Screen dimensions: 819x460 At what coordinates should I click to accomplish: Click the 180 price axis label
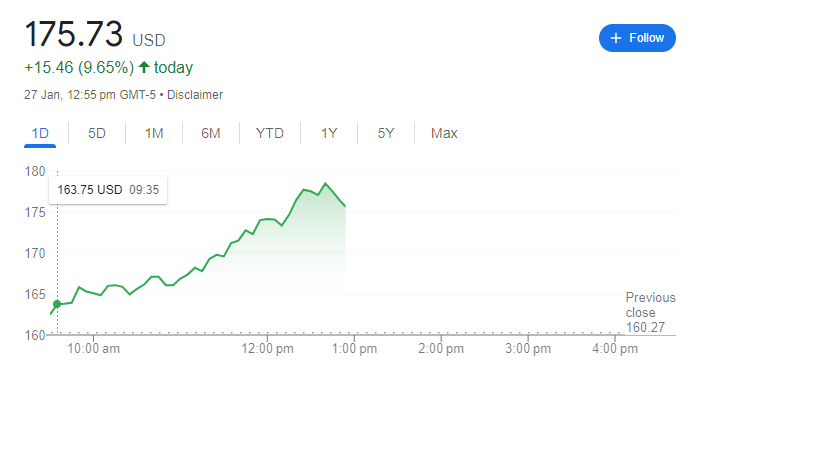tap(35, 171)
